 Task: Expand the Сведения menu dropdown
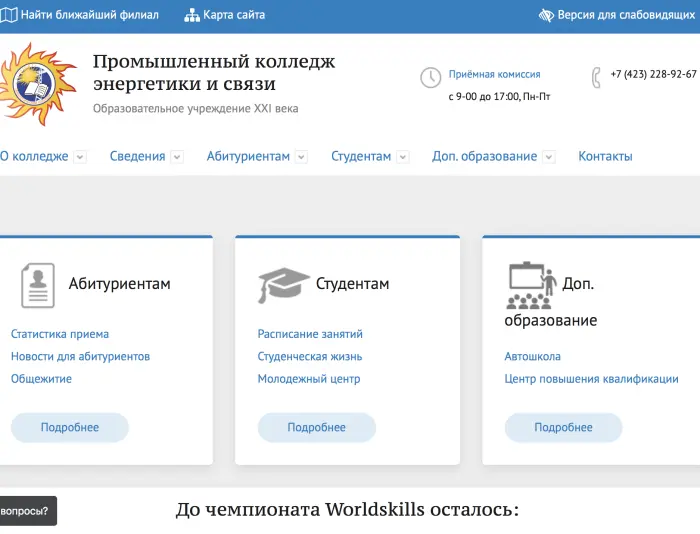(x=177, y=157)
